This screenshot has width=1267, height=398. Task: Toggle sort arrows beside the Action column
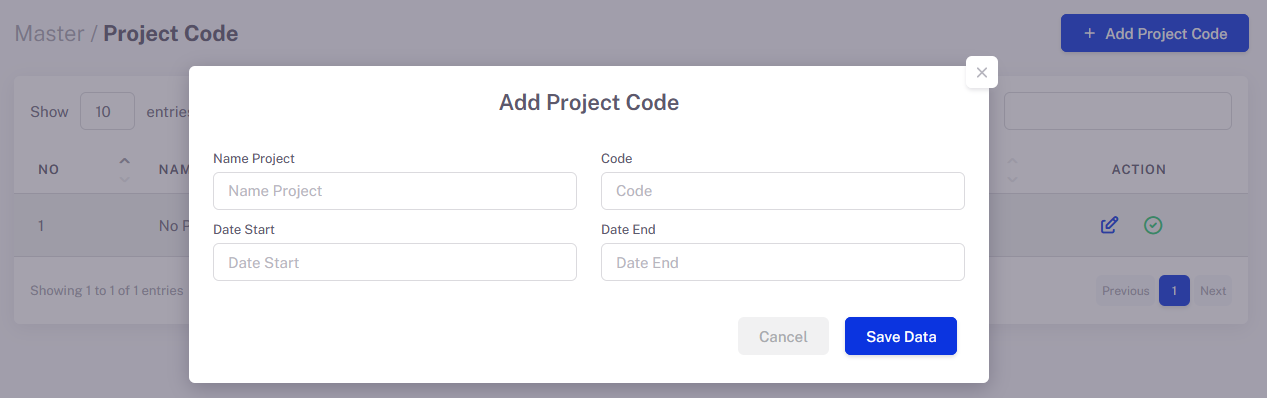(1013, 169)
